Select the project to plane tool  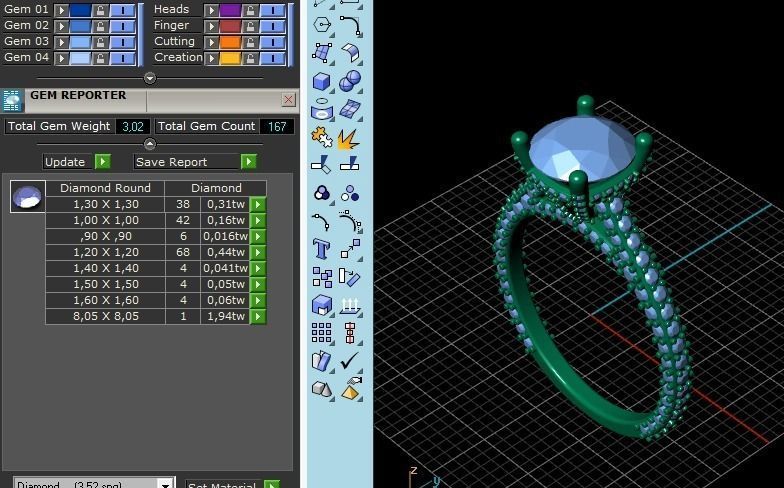(350, 304)
